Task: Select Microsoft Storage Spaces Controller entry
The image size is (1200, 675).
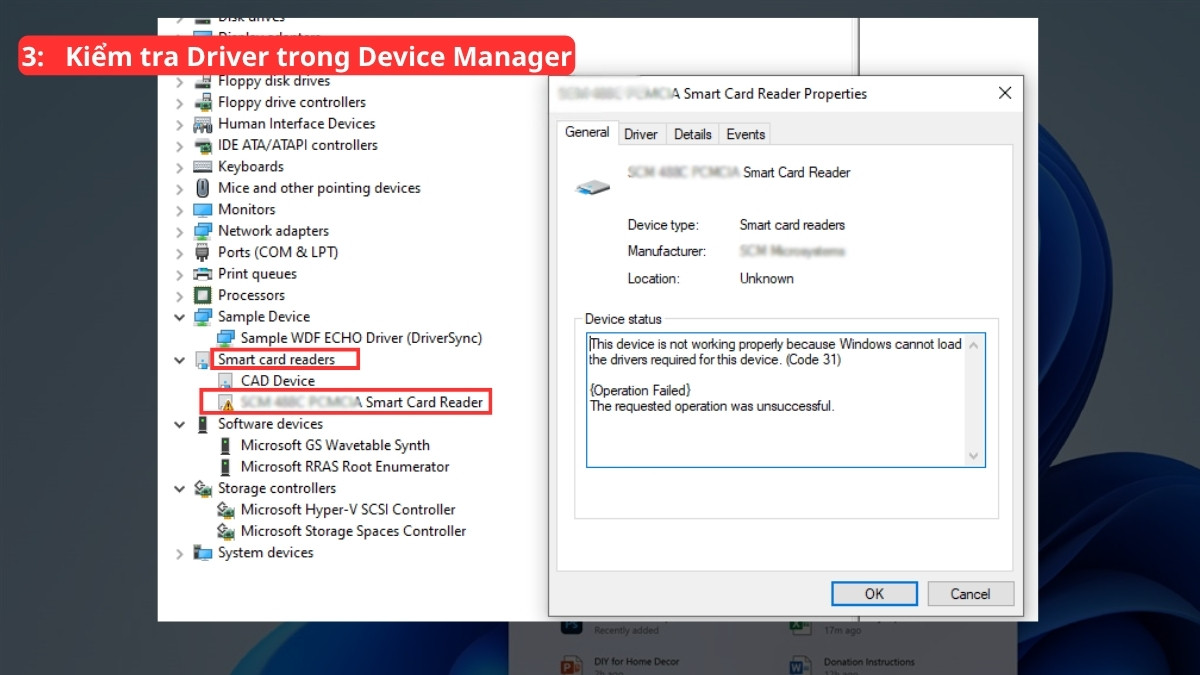Action: (x=353, y=532)
